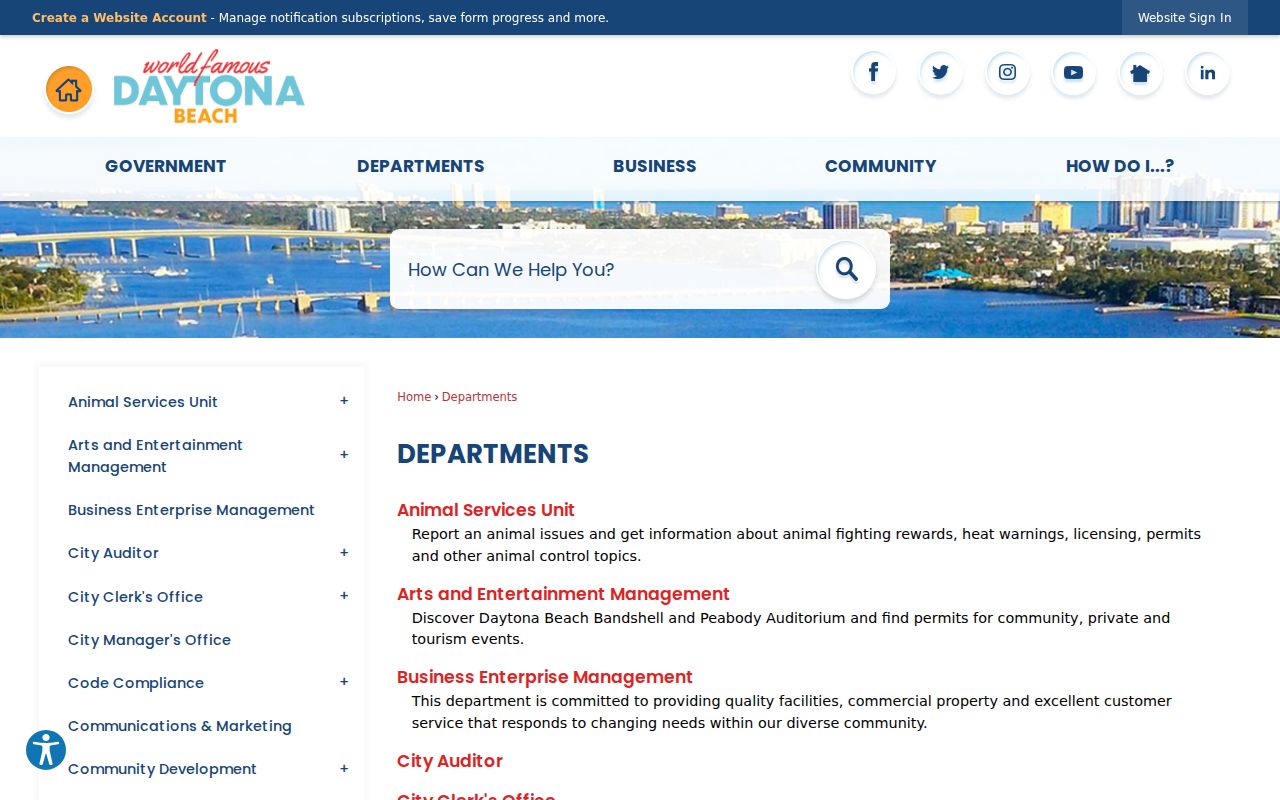Select Animal Services Unit in sidebar

tap(143, 402)
